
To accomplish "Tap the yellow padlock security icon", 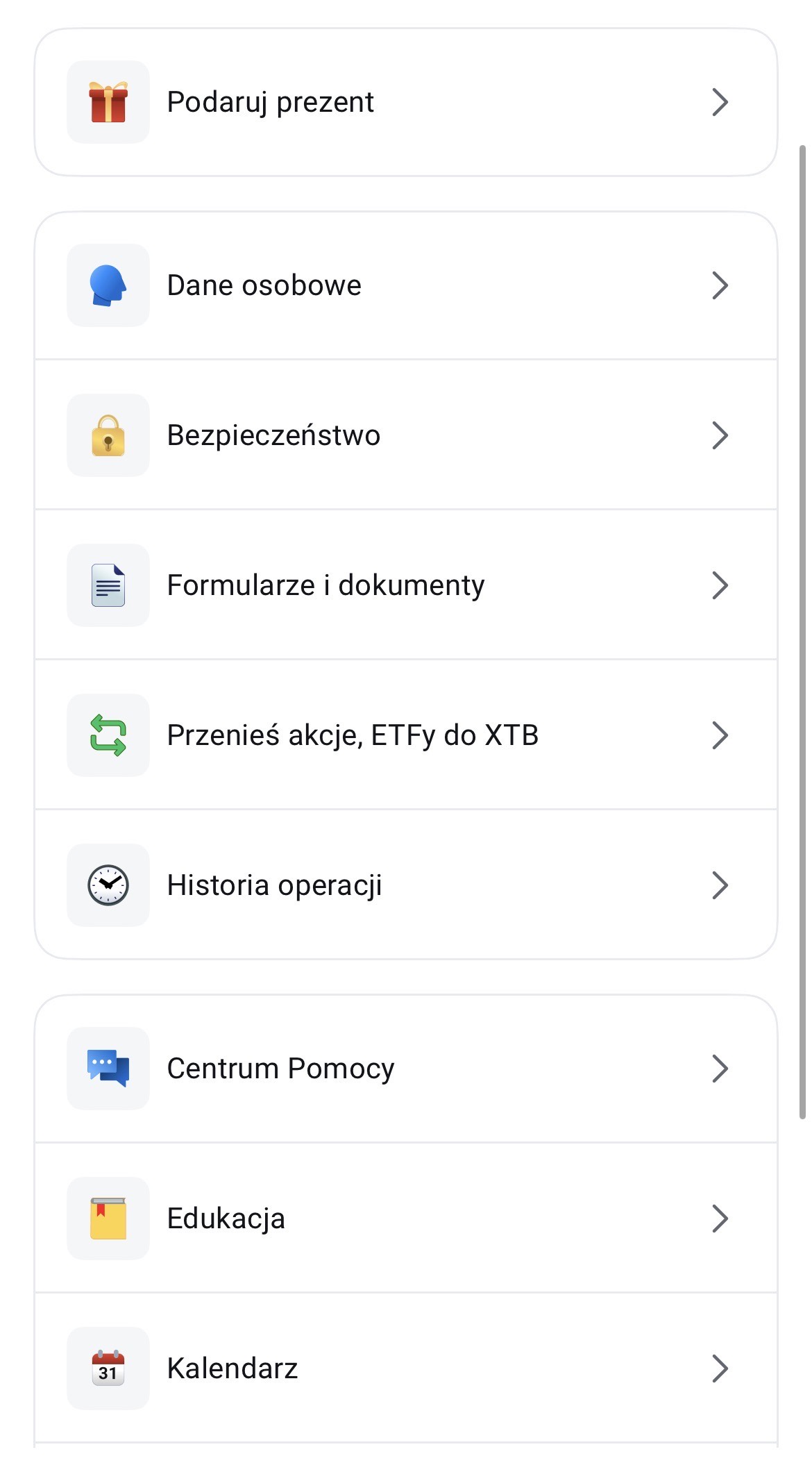I will (108, 435).
